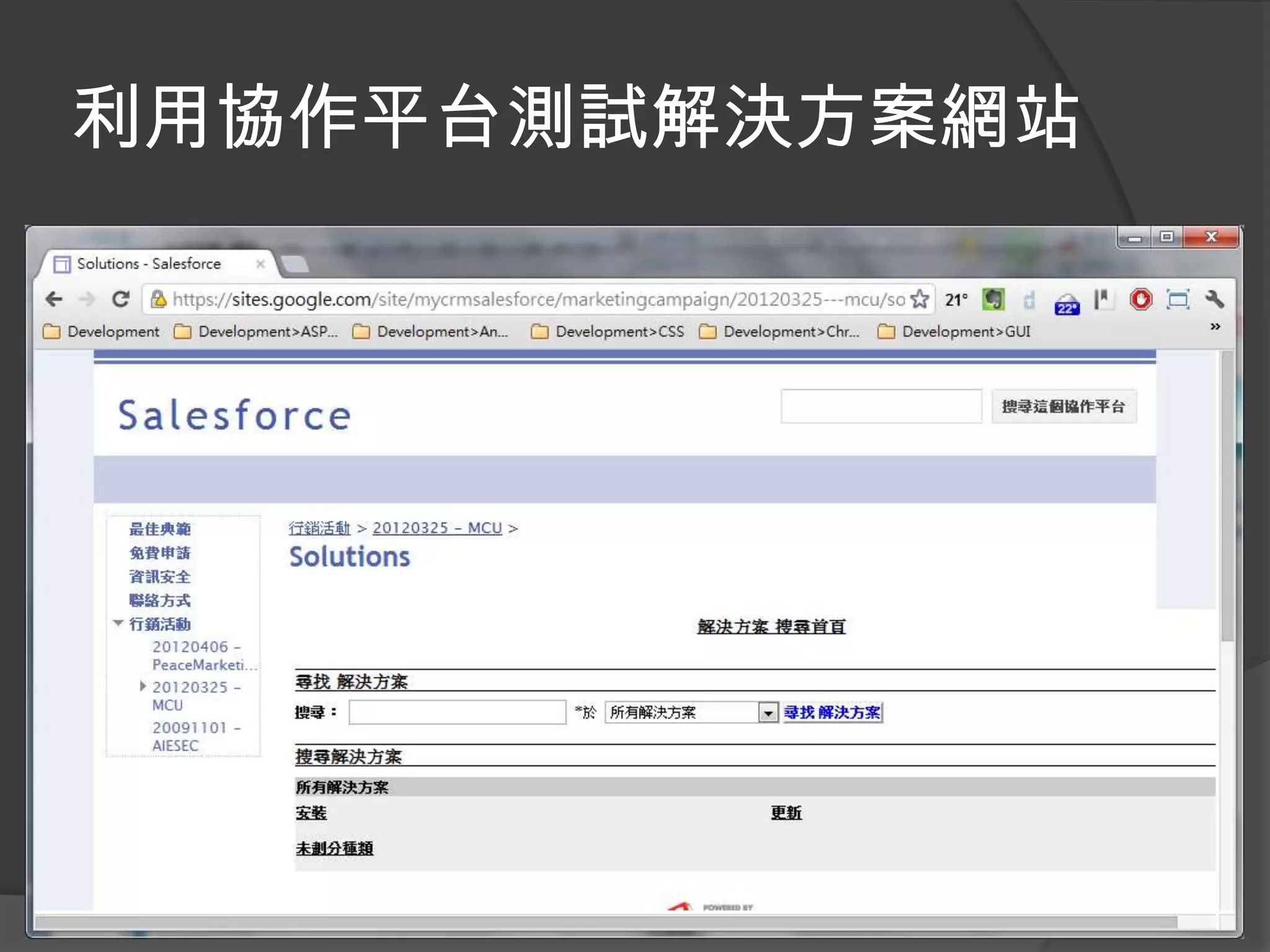Click the Salesforce site title
Screen dimensions: 1270x952
[x=234, y=415]
